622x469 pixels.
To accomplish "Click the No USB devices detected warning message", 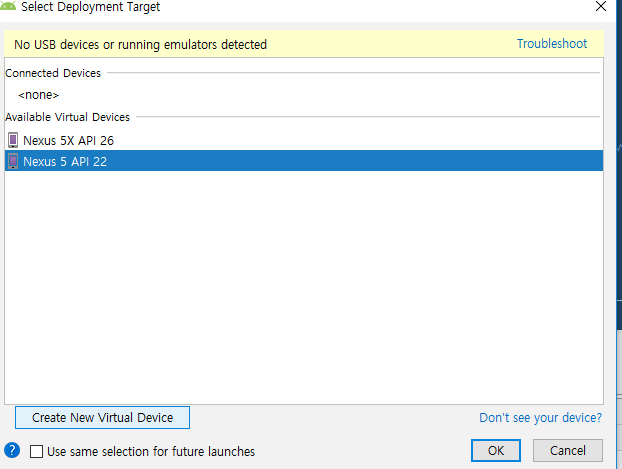I will point(140,44).
